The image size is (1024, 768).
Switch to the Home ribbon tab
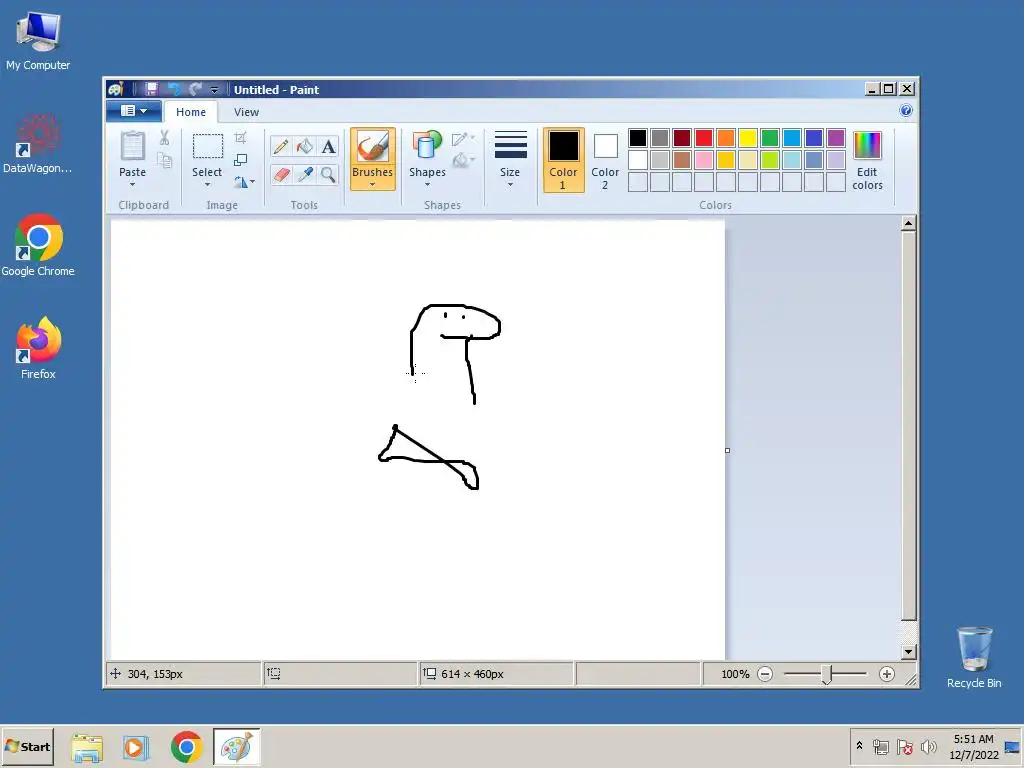pyautogui.click(x=191, y=112)
